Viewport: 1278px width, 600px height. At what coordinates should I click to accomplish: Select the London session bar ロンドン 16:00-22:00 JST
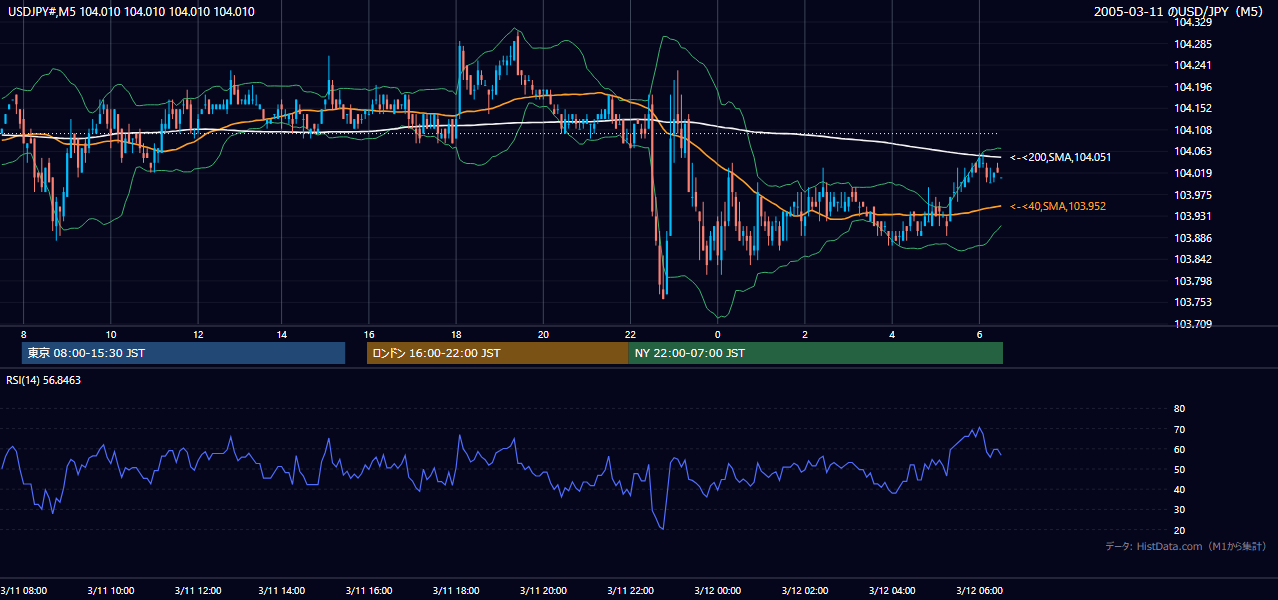[497, 353]
